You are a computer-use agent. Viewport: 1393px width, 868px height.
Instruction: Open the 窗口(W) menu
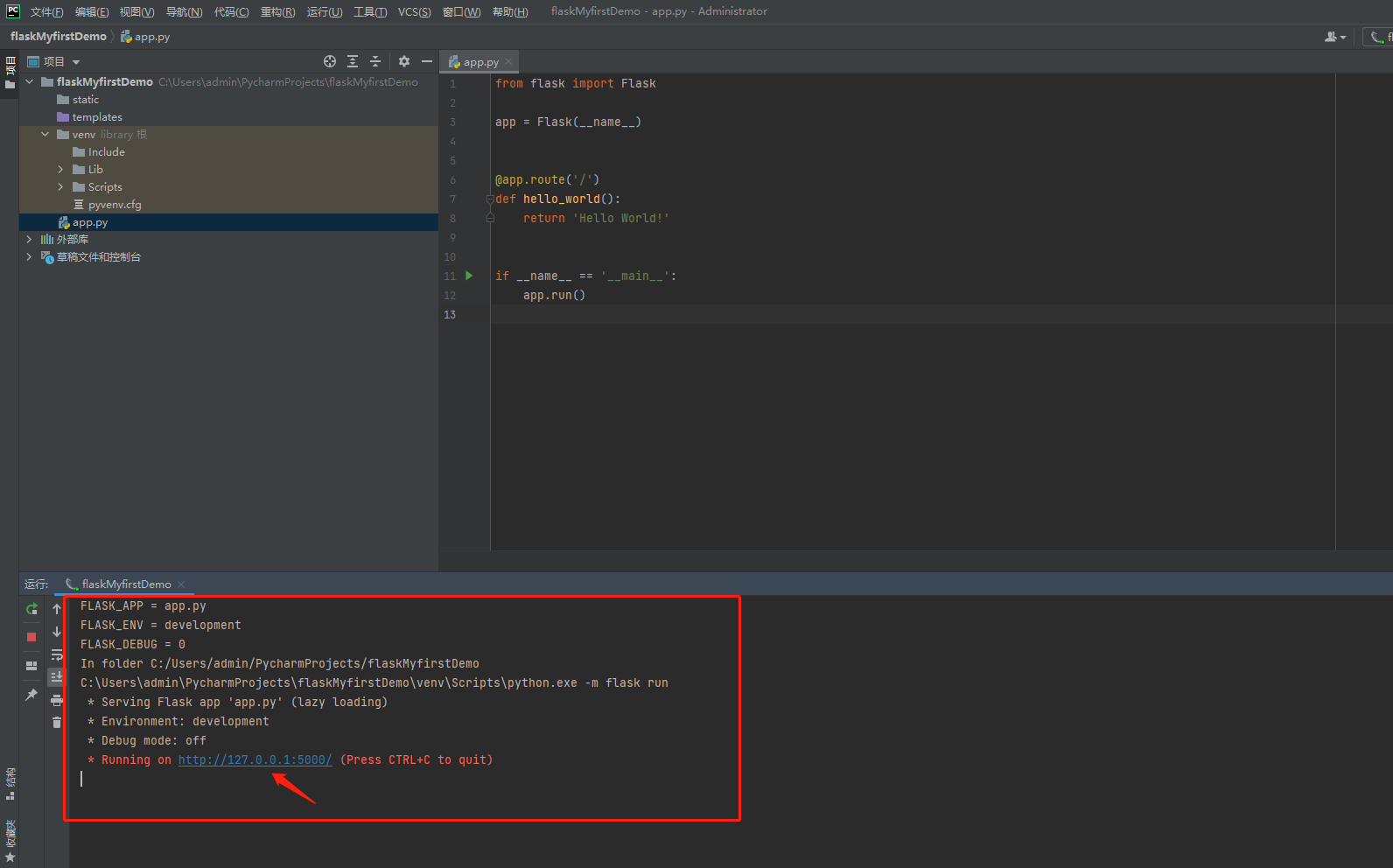pyautogui.click(x=462, y=11)
